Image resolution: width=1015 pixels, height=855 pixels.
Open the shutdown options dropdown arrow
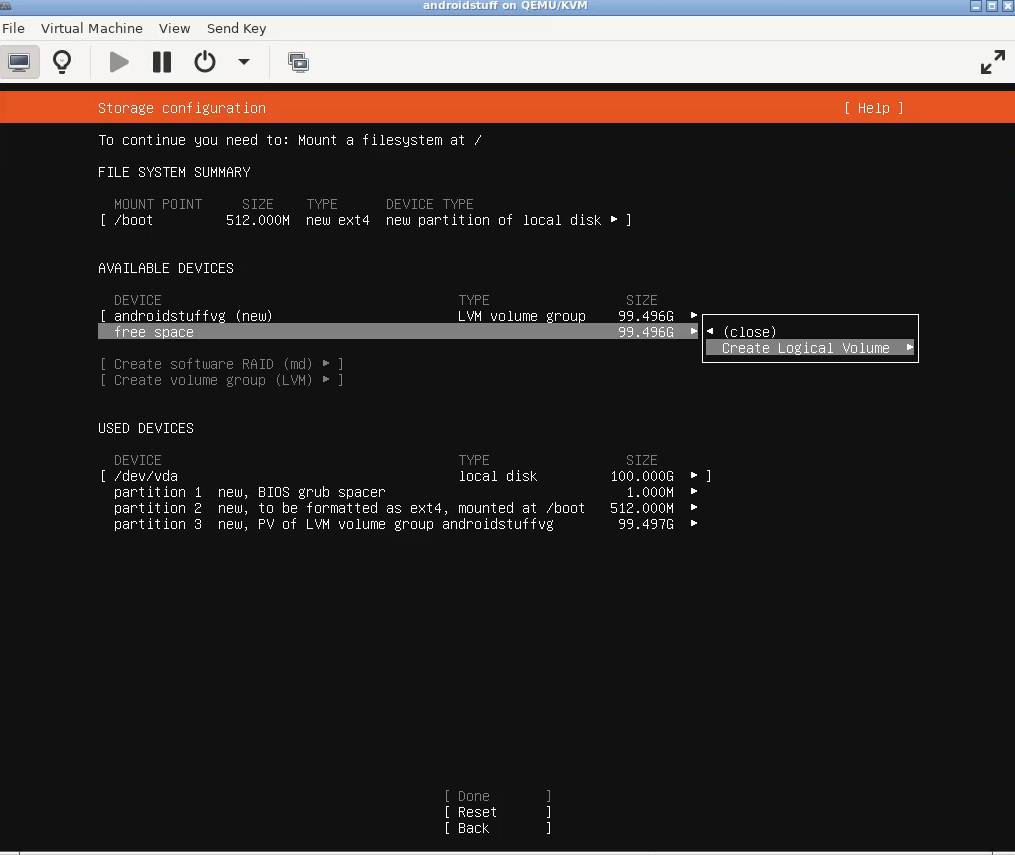[244, 62]
